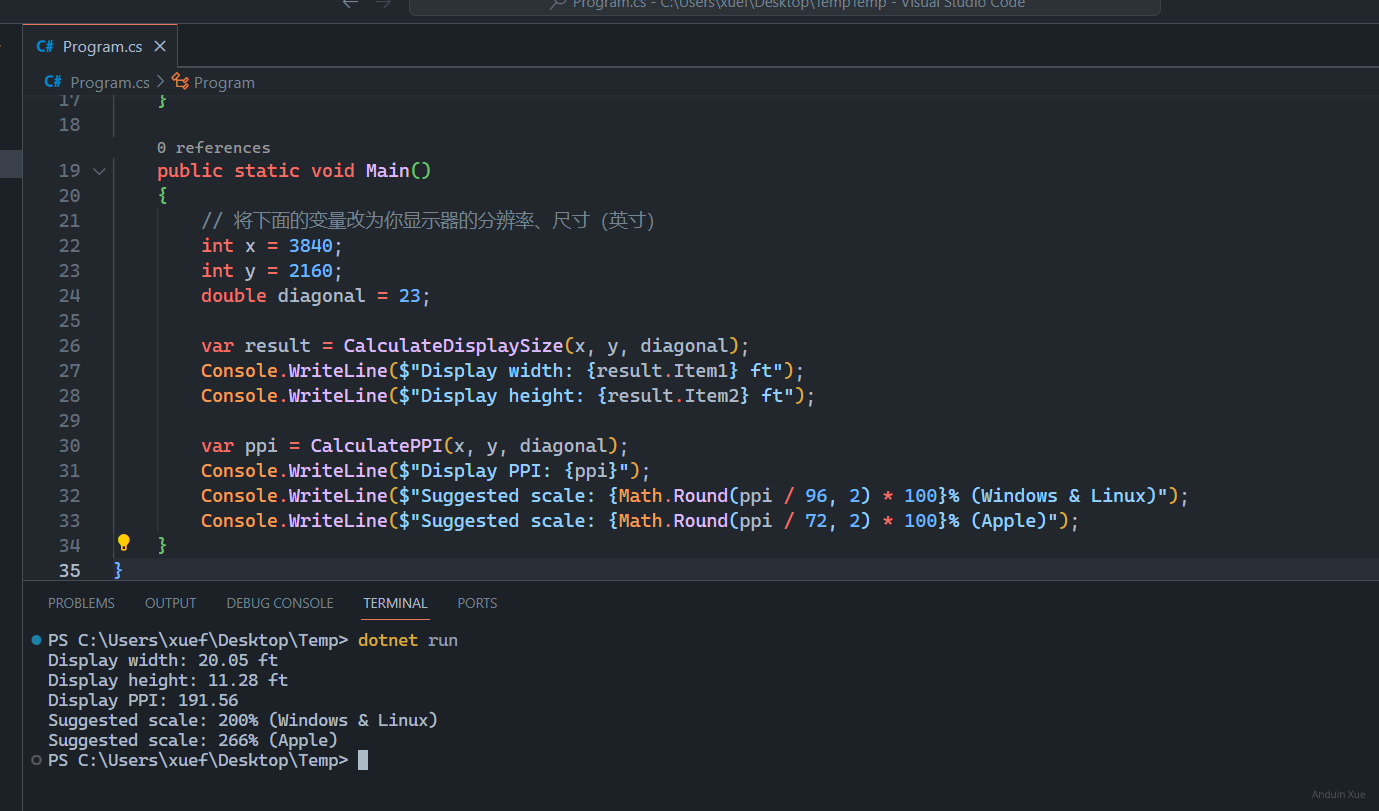1379x811 pixels.
Task: Click the C# file icon in Program.cs tab
Action: 45,47
